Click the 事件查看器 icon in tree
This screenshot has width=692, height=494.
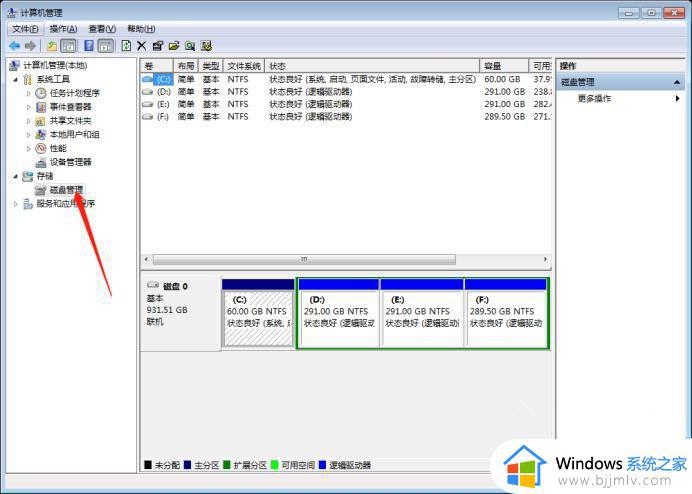click(x=41, y=107)
